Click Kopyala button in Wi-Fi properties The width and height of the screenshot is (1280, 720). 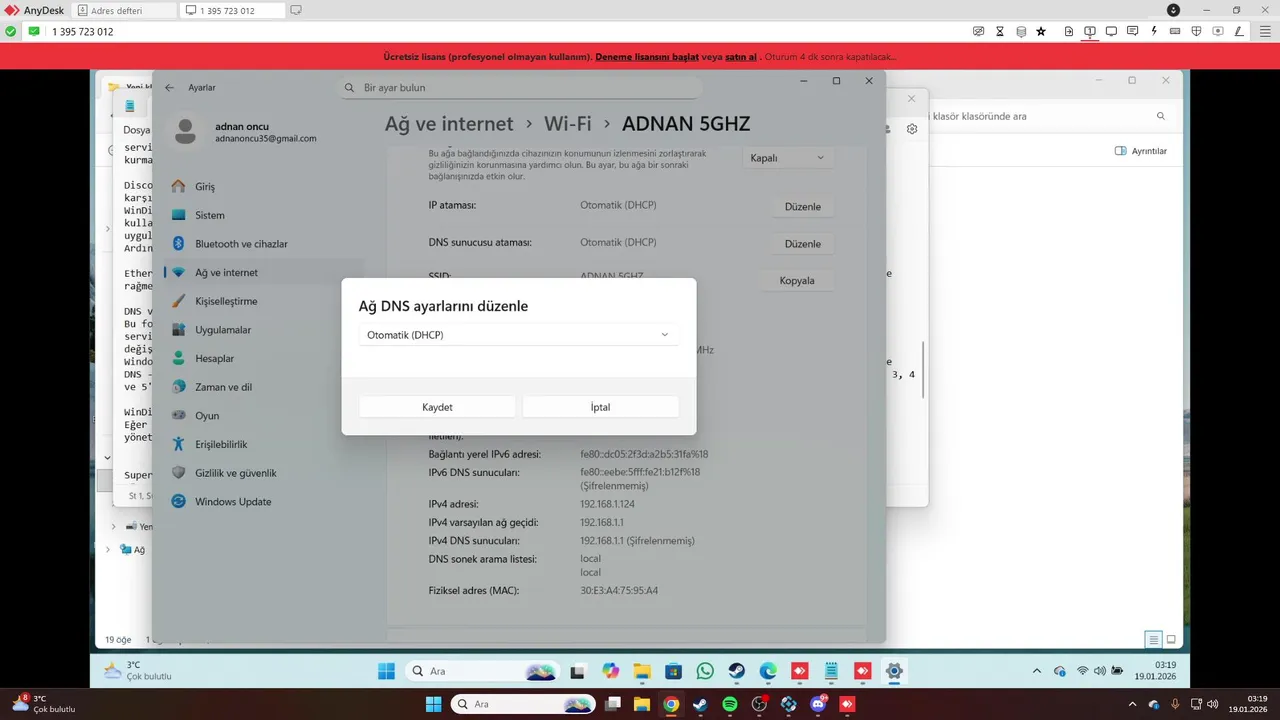797,281
